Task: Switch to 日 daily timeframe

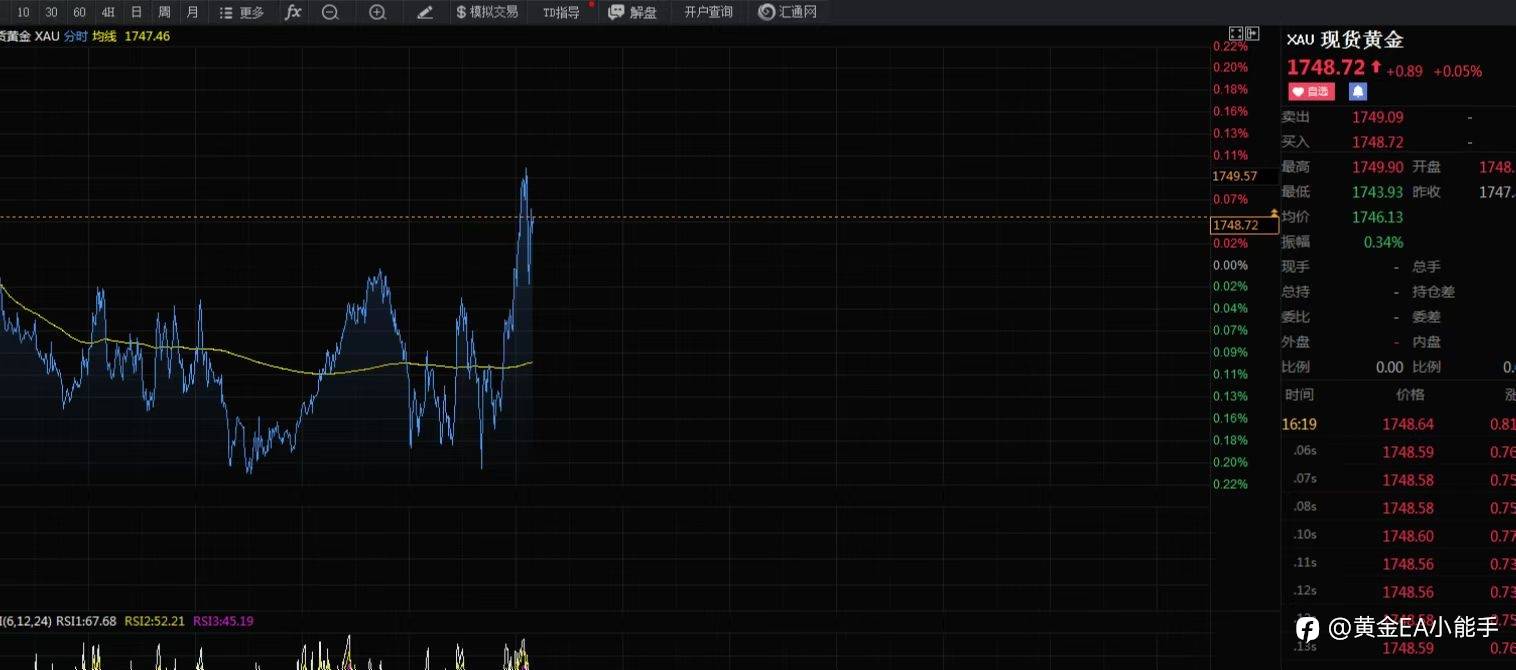Action: (x=136, y=12)
